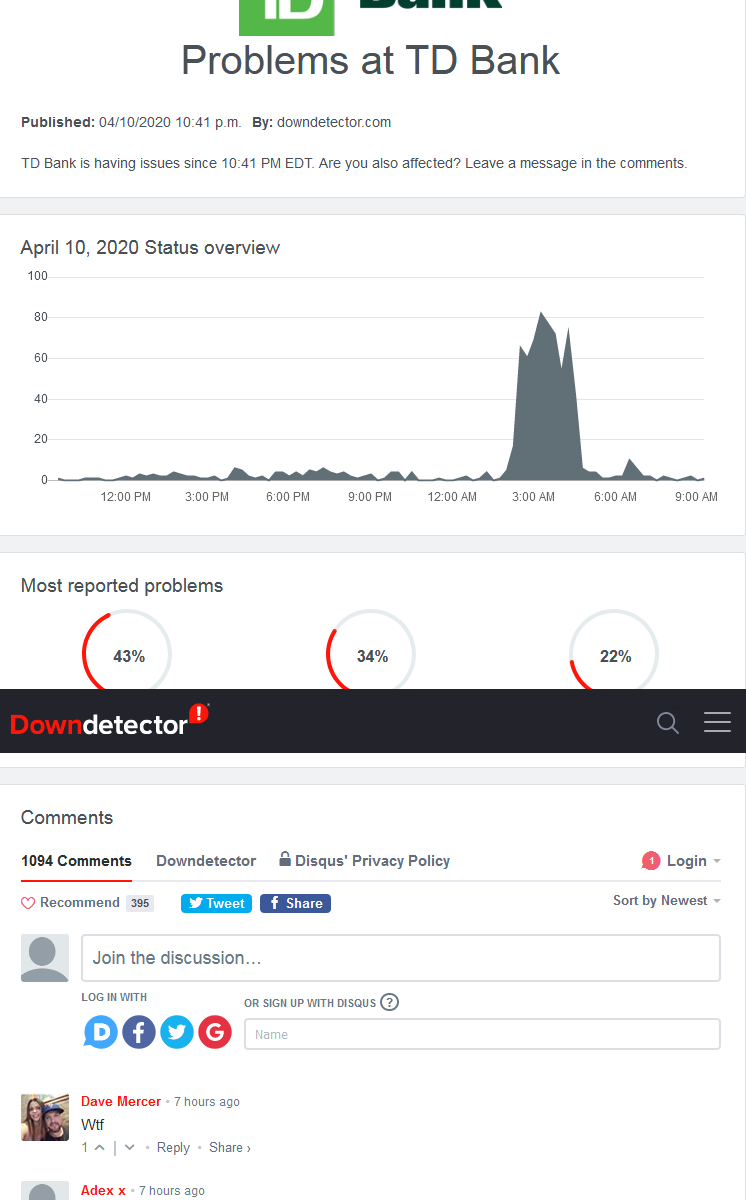Click the Facebook Share button
This screenshot has width=746, height=1200.
click(x=295, y=903)
